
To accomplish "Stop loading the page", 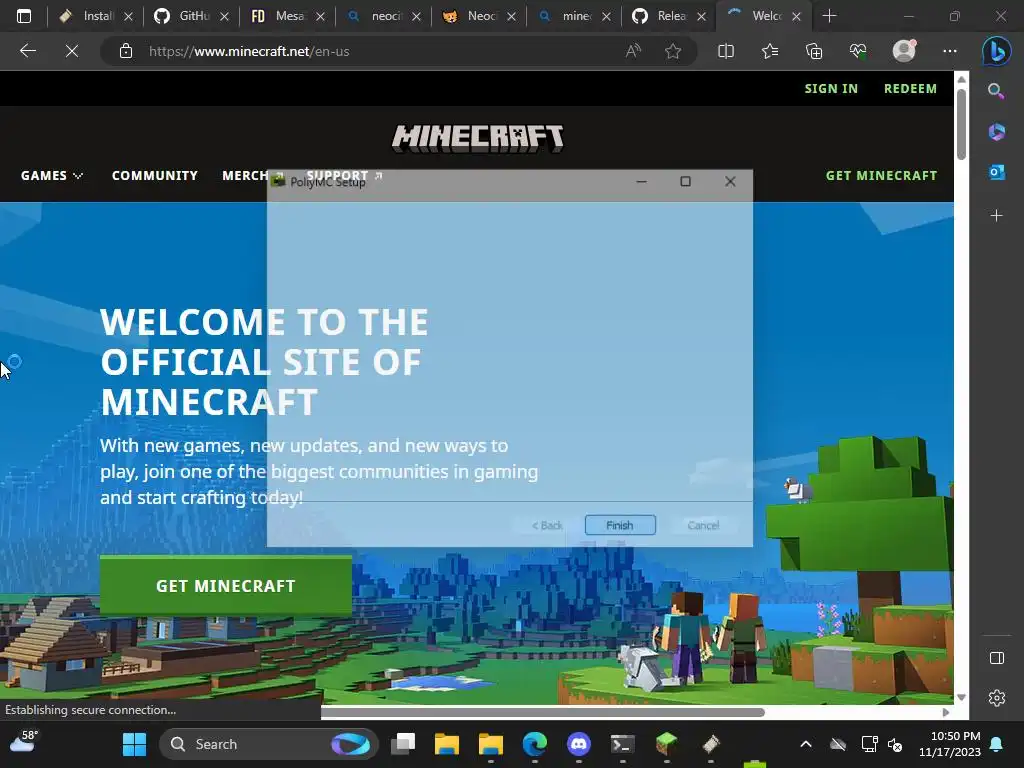I will (72, 51).
